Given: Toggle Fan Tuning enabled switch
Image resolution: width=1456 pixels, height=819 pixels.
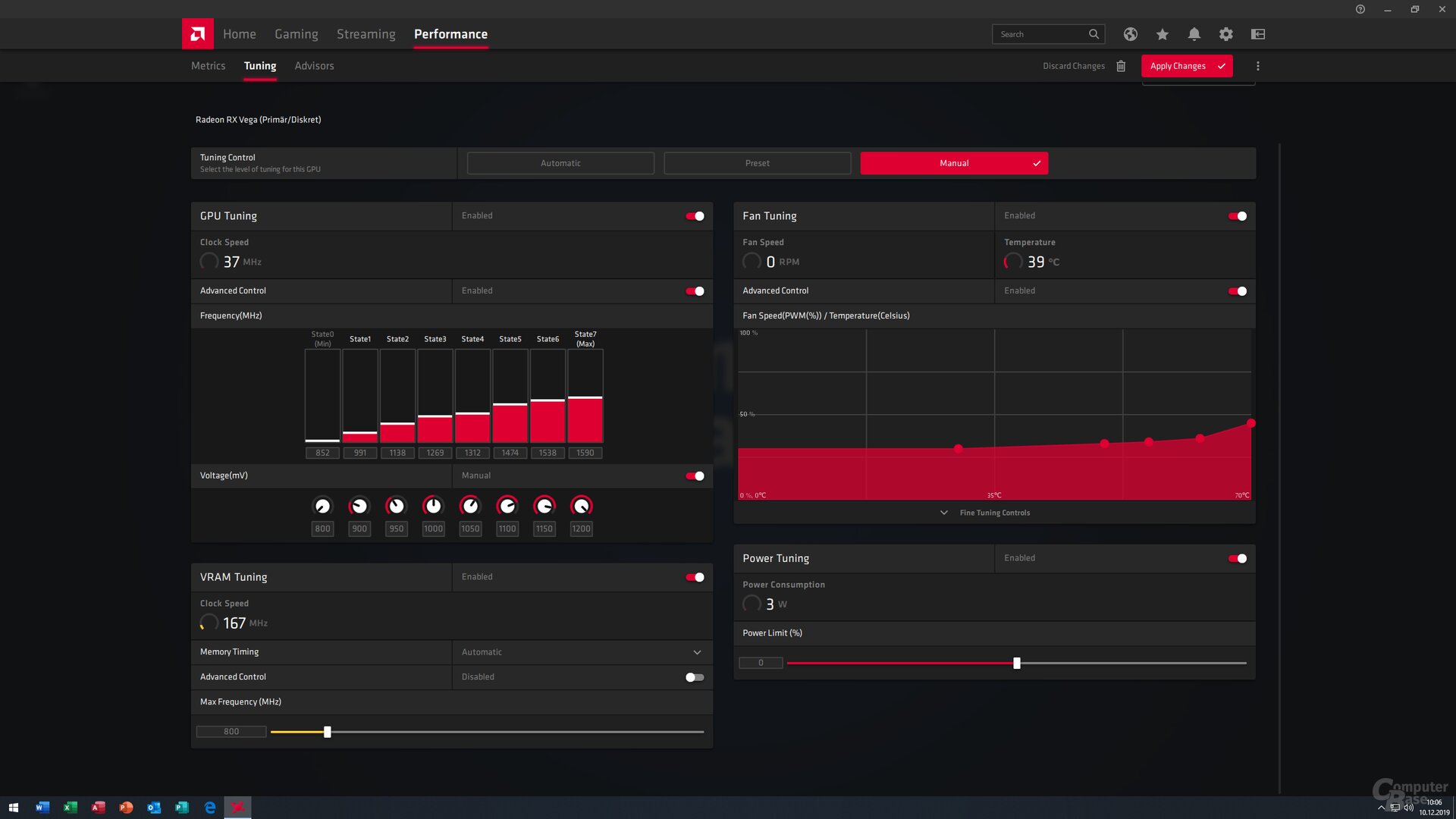Looking at the screenshot, I should click(x=1238, y=216).
